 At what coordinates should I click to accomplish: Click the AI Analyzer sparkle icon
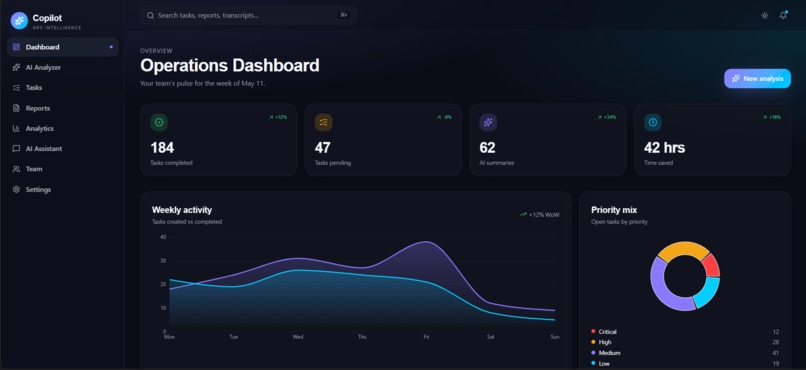(16, 67)
